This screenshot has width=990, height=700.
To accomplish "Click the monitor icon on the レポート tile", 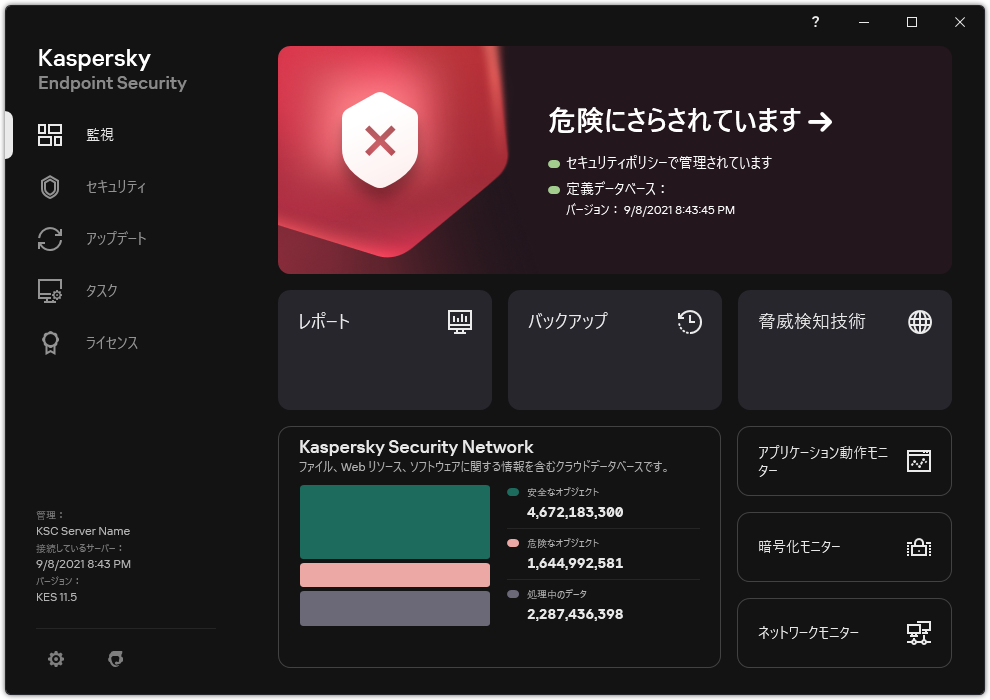I will (x=460, y=322).
